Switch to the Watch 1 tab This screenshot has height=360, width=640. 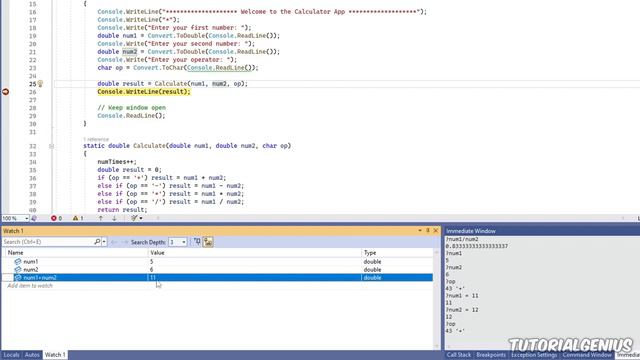(x=55, y=355)
